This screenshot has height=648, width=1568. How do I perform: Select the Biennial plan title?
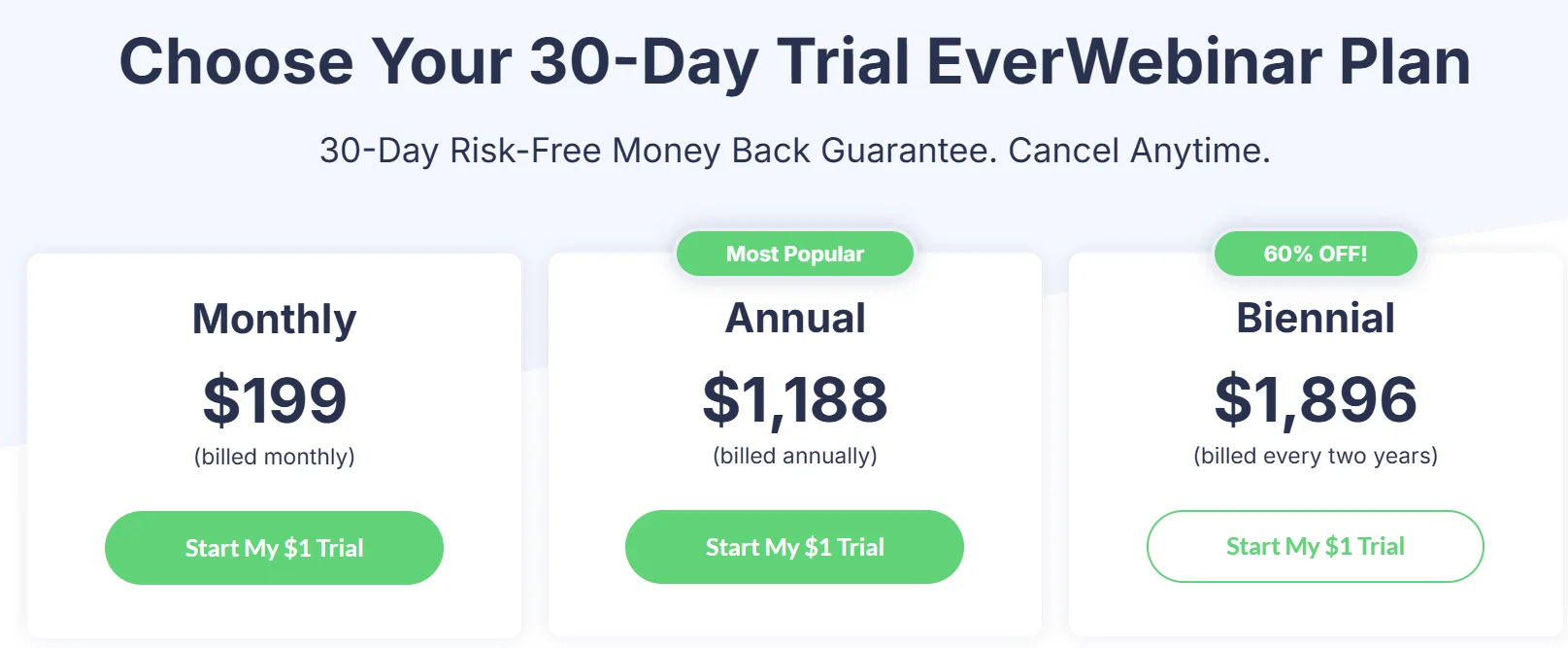coord(1315,319)
